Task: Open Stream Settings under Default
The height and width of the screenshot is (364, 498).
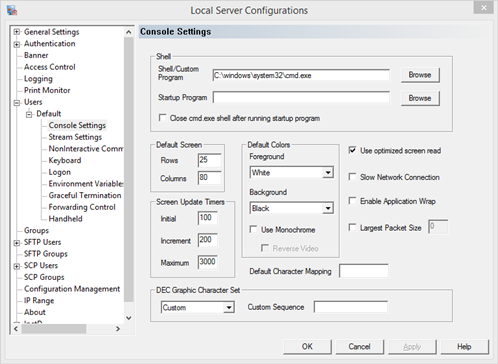Action: pos(75,137)
